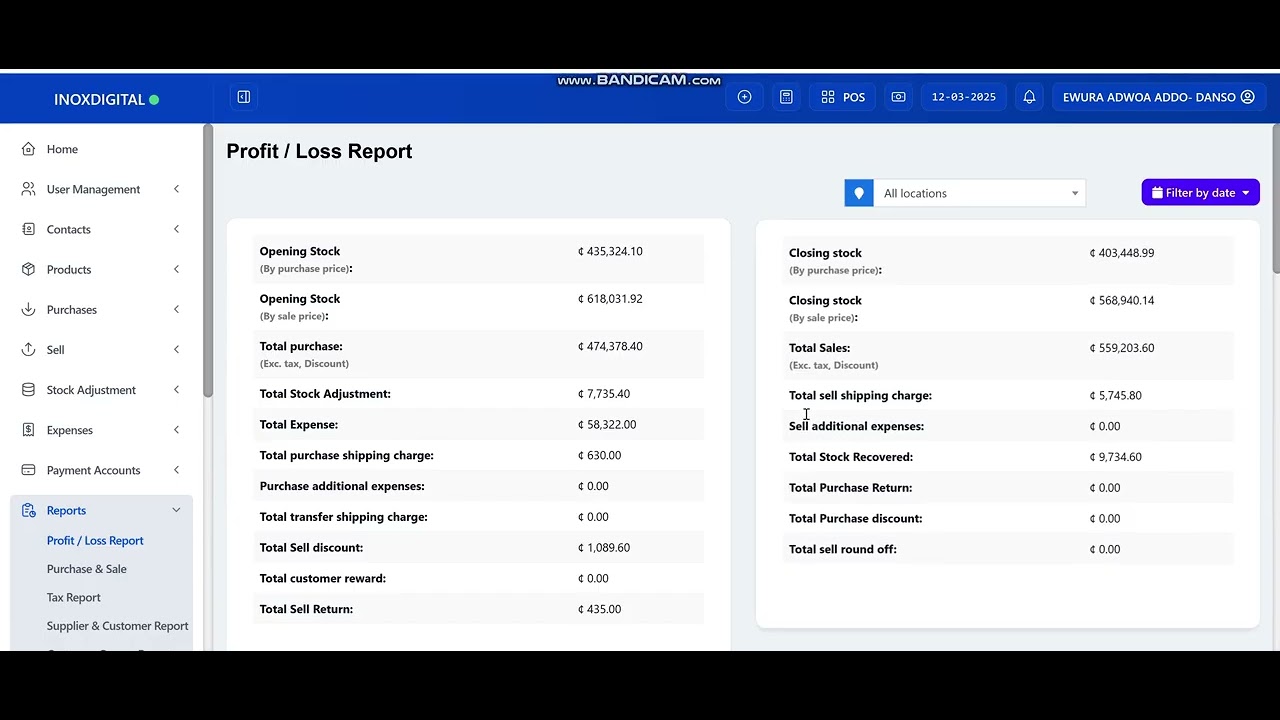The height and width of the screenshot is (720, 1280).
Task: Open user menu EWURA ADWOA ADDO- DANSO
Action: 1159,97
